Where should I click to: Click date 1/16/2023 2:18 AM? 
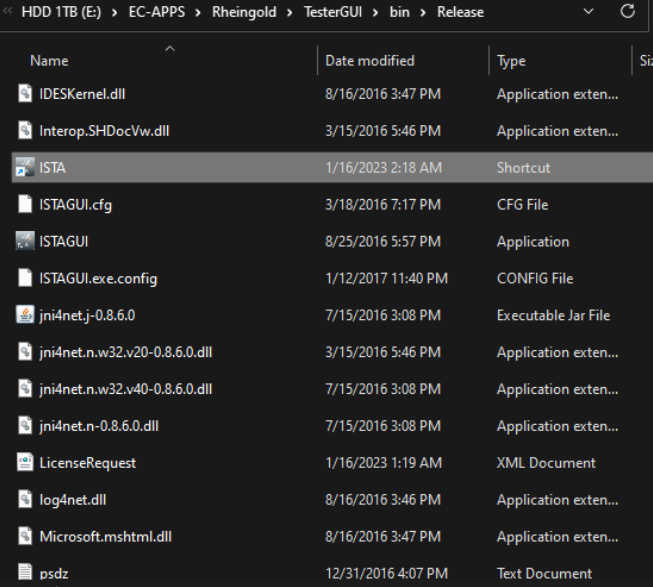click(383, 168)
